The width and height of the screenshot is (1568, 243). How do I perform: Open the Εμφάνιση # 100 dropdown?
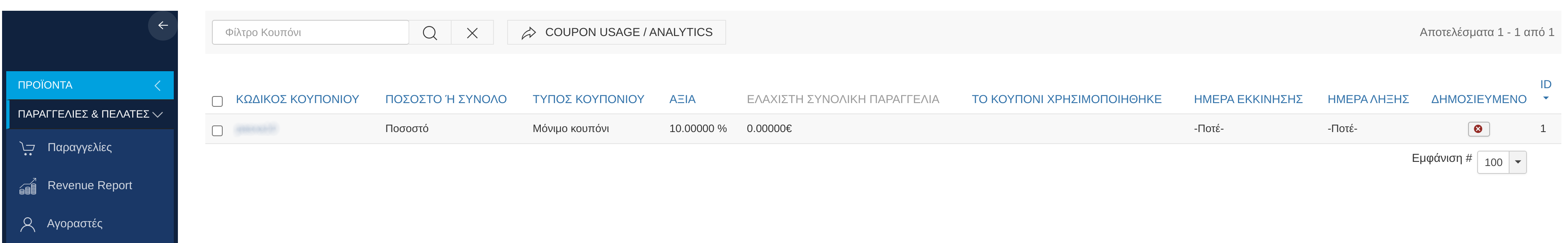pos(1502,162)
